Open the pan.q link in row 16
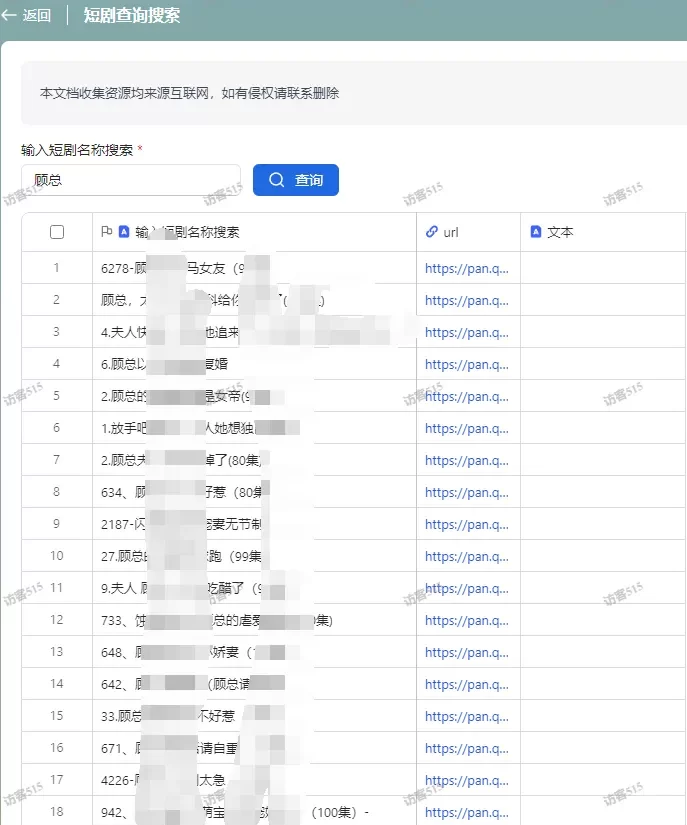Image resolution: width=687 pixels, height=825 pixels. pyautogui.click(x=467, y=749)
